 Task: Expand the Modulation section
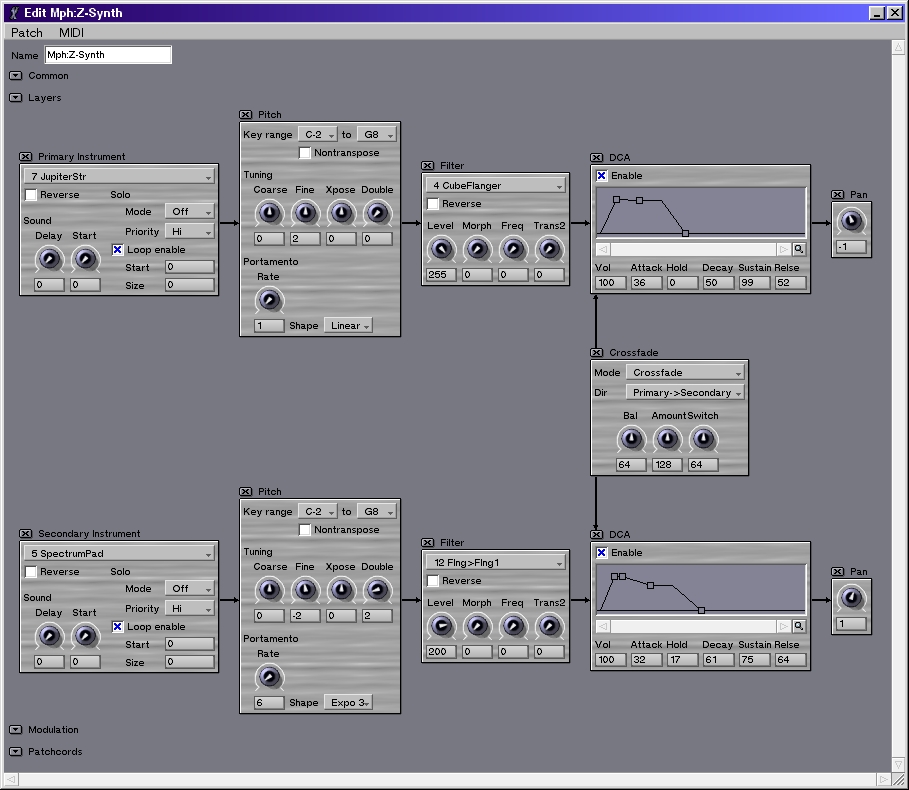point(16,730)
